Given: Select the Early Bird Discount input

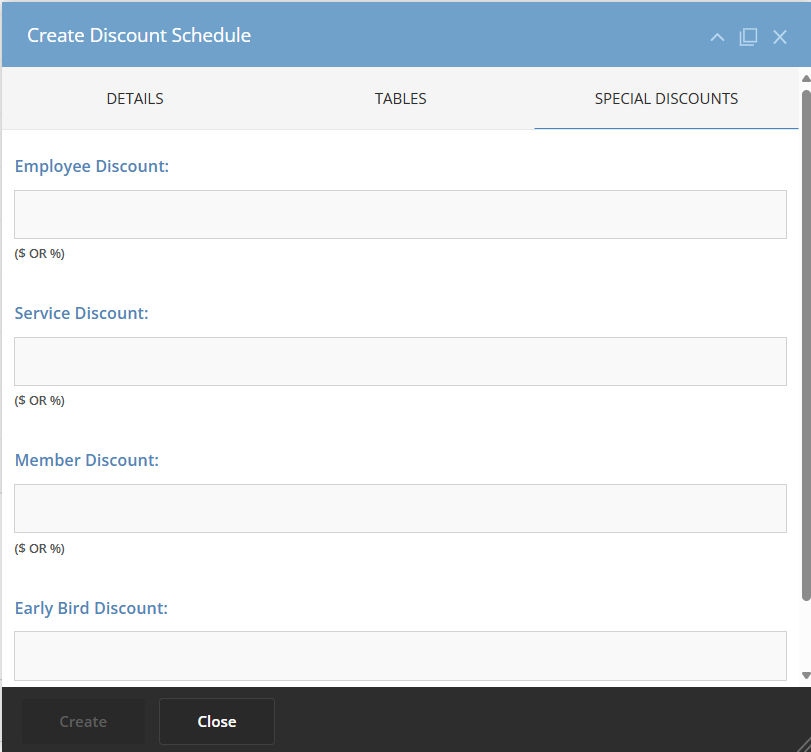Looking at the screenshot, I should [400, 656].
